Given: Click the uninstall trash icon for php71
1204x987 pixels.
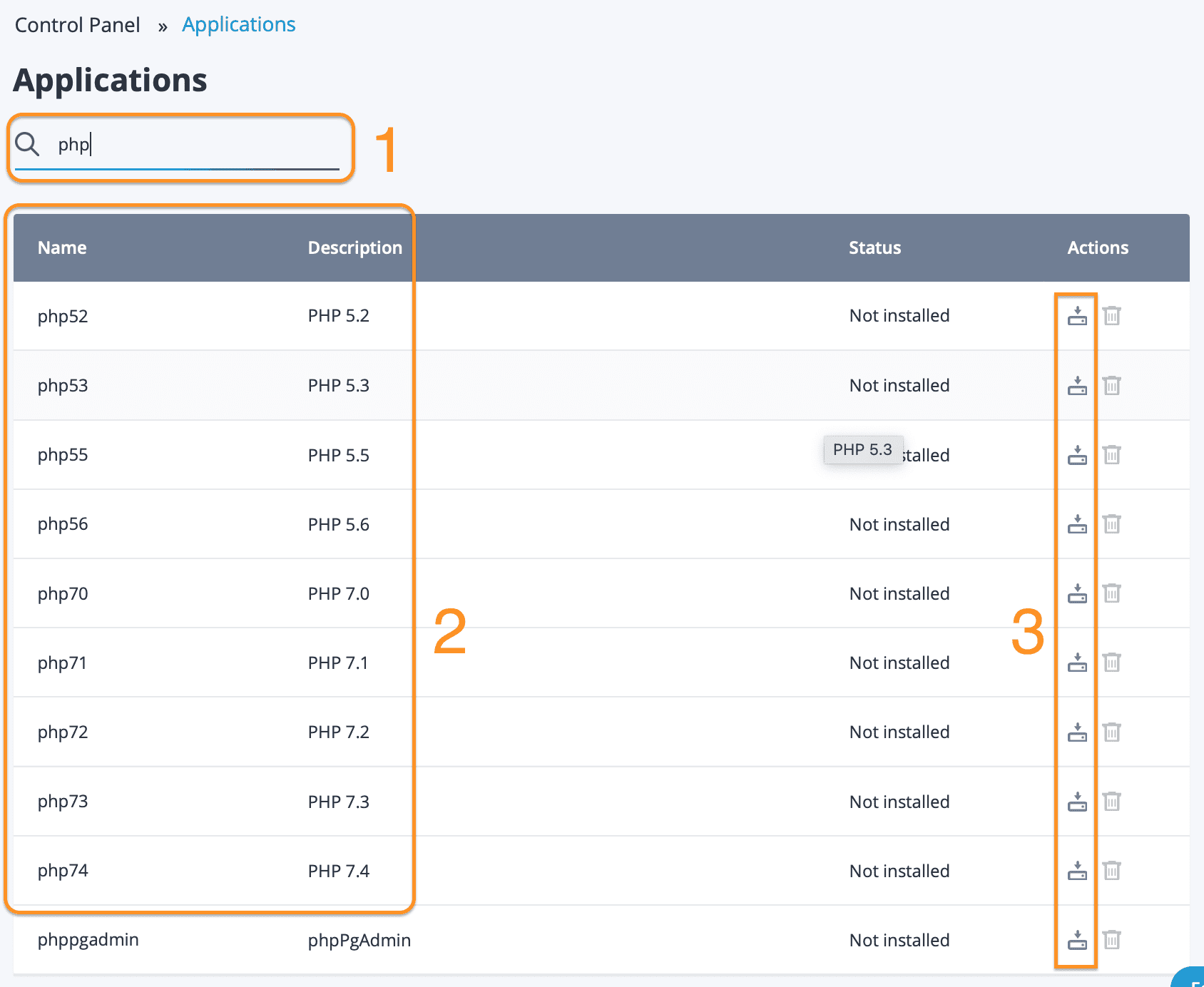Looking at the screenshot, I should (1111, 663).
